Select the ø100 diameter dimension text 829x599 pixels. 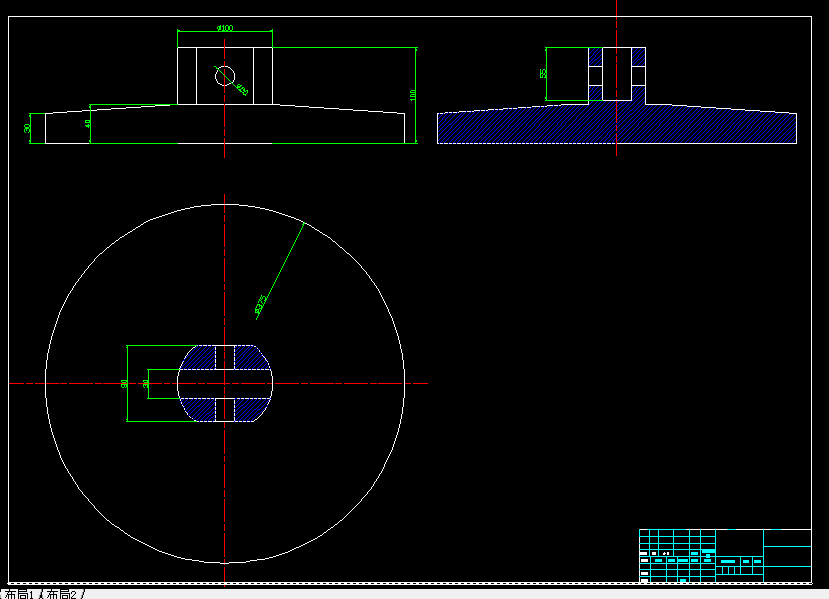pyautogui.click(x=225, y=28)
